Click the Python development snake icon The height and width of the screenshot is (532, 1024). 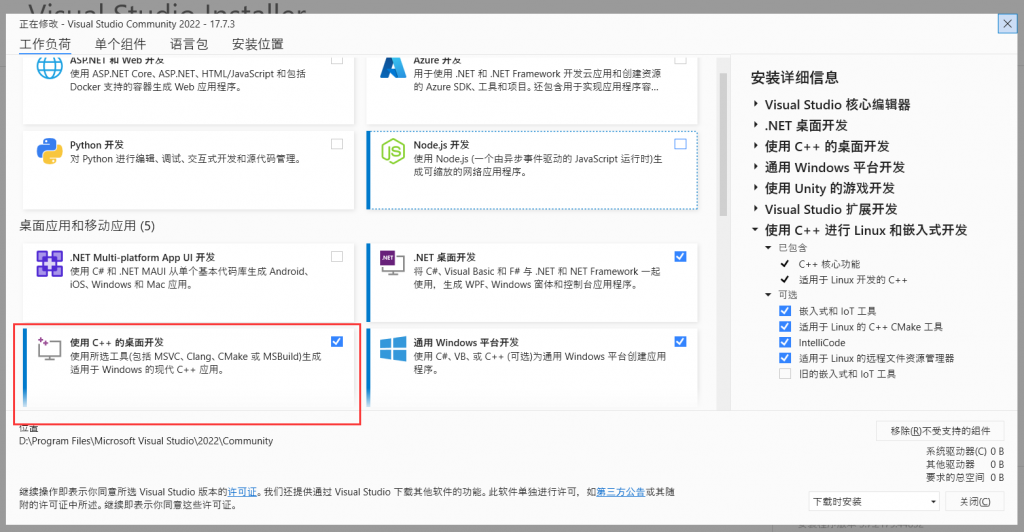50,151
